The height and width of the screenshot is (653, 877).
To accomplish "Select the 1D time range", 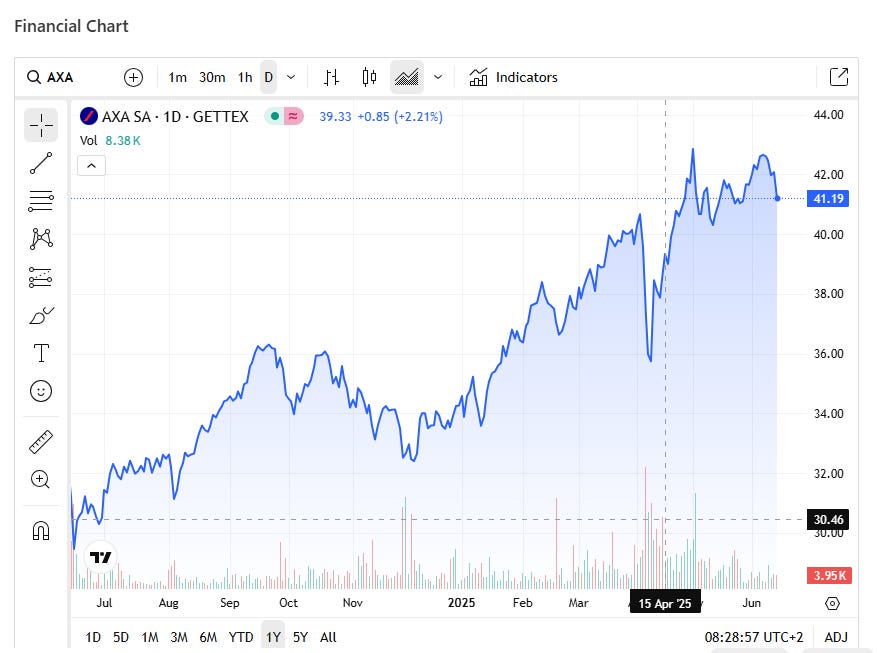I will point(93,637).
